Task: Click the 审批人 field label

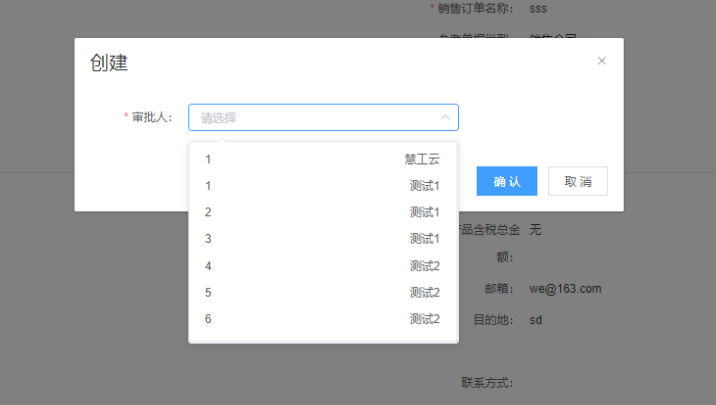Action: pos(152,118)
